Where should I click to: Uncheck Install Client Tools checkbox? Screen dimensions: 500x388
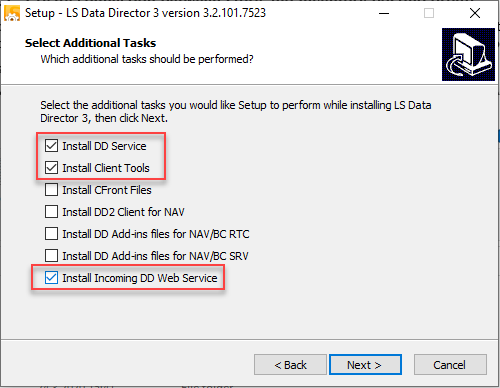51,168
